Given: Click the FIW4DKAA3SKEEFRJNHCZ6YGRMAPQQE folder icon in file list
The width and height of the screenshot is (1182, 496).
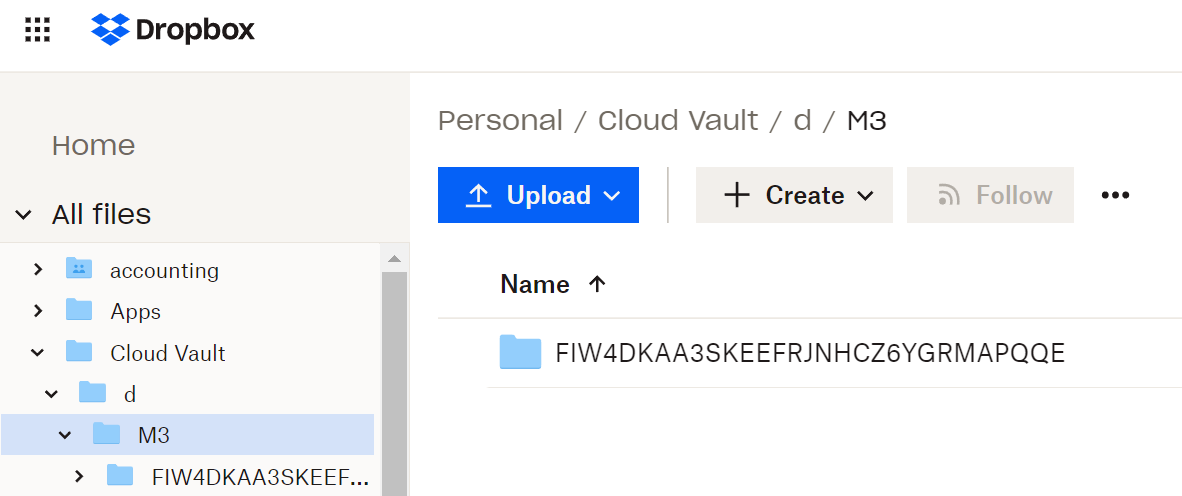Looking at the screenshot, I should [520, 353].
